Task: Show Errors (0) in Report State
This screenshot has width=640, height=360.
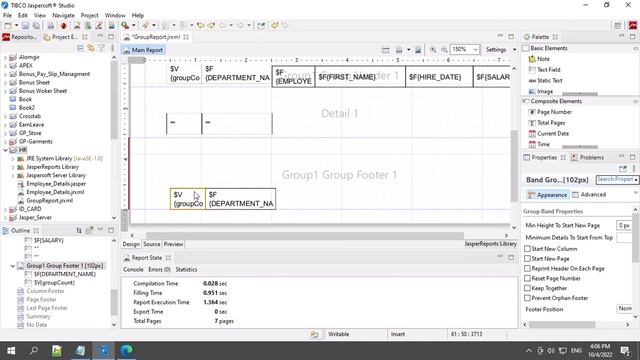Action: [x=159, y=269]
